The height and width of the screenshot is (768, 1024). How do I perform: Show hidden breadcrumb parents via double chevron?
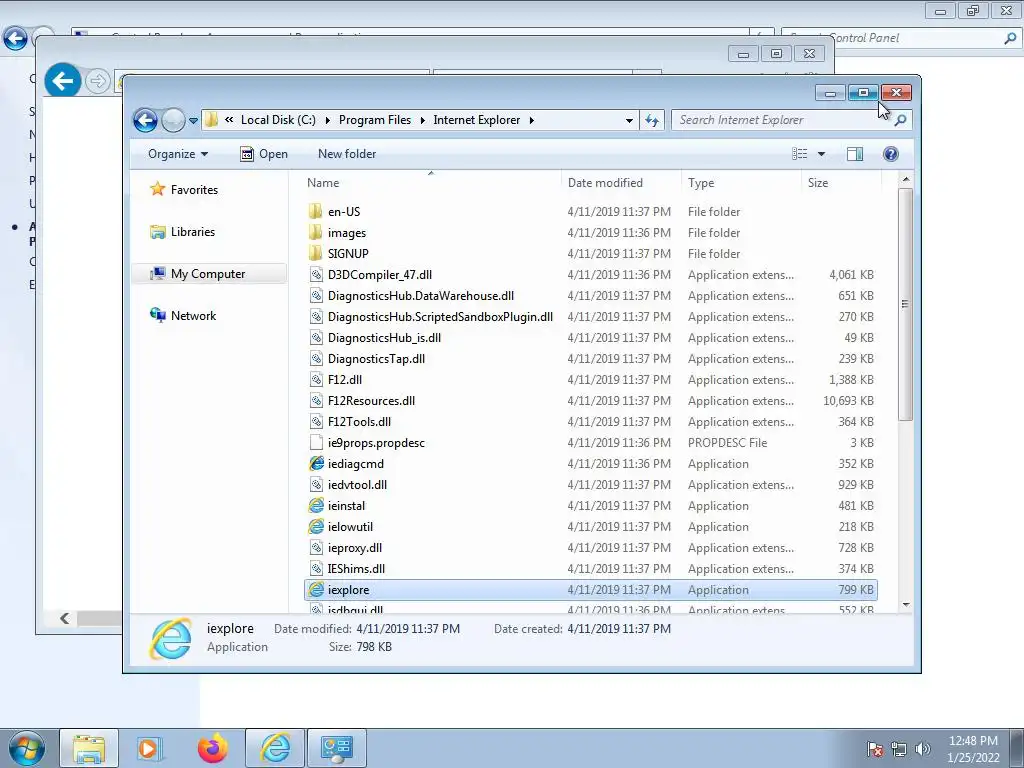pos(229,120)
